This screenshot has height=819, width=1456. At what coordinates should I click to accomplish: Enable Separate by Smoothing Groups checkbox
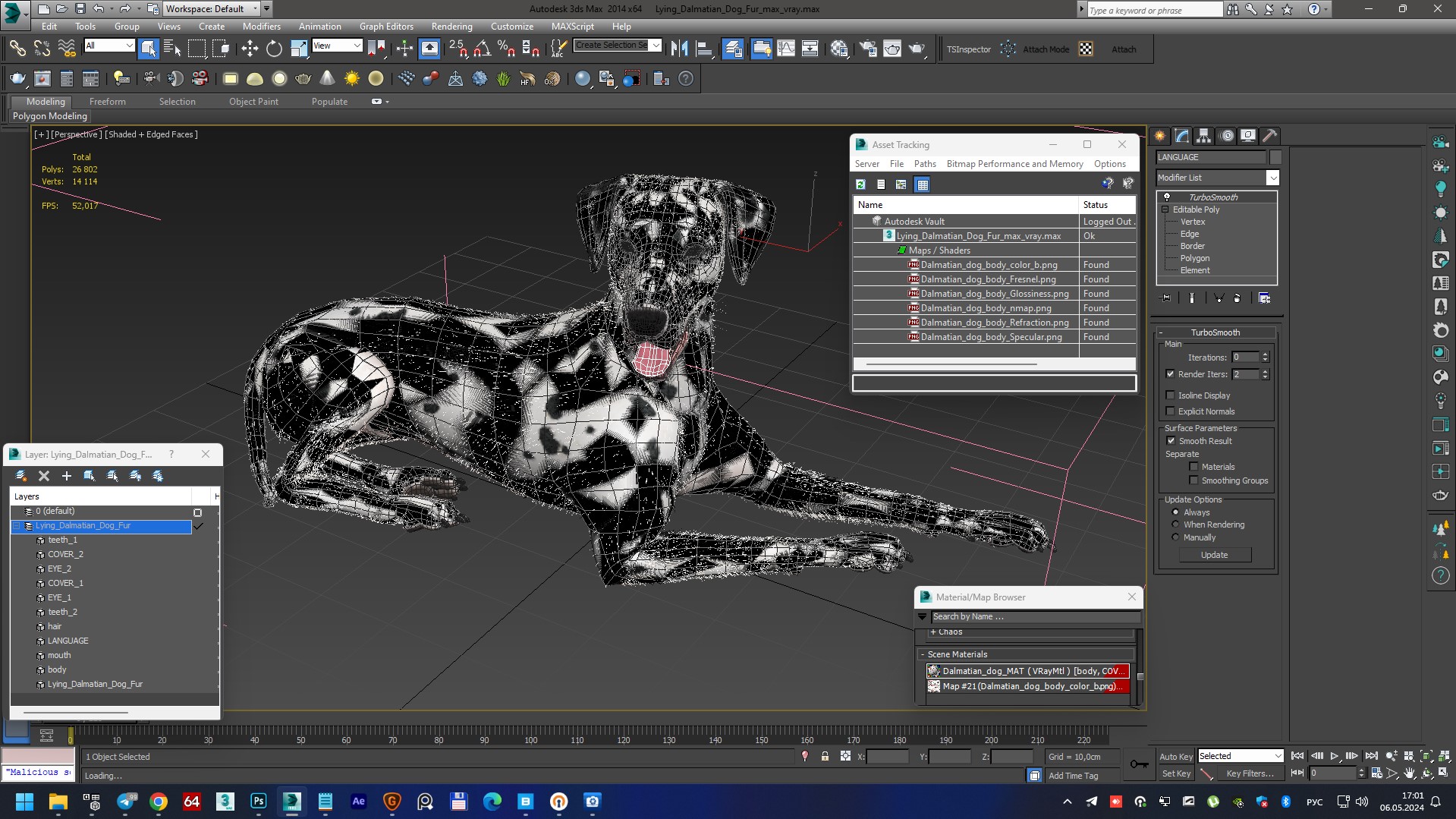[1193, 480]
